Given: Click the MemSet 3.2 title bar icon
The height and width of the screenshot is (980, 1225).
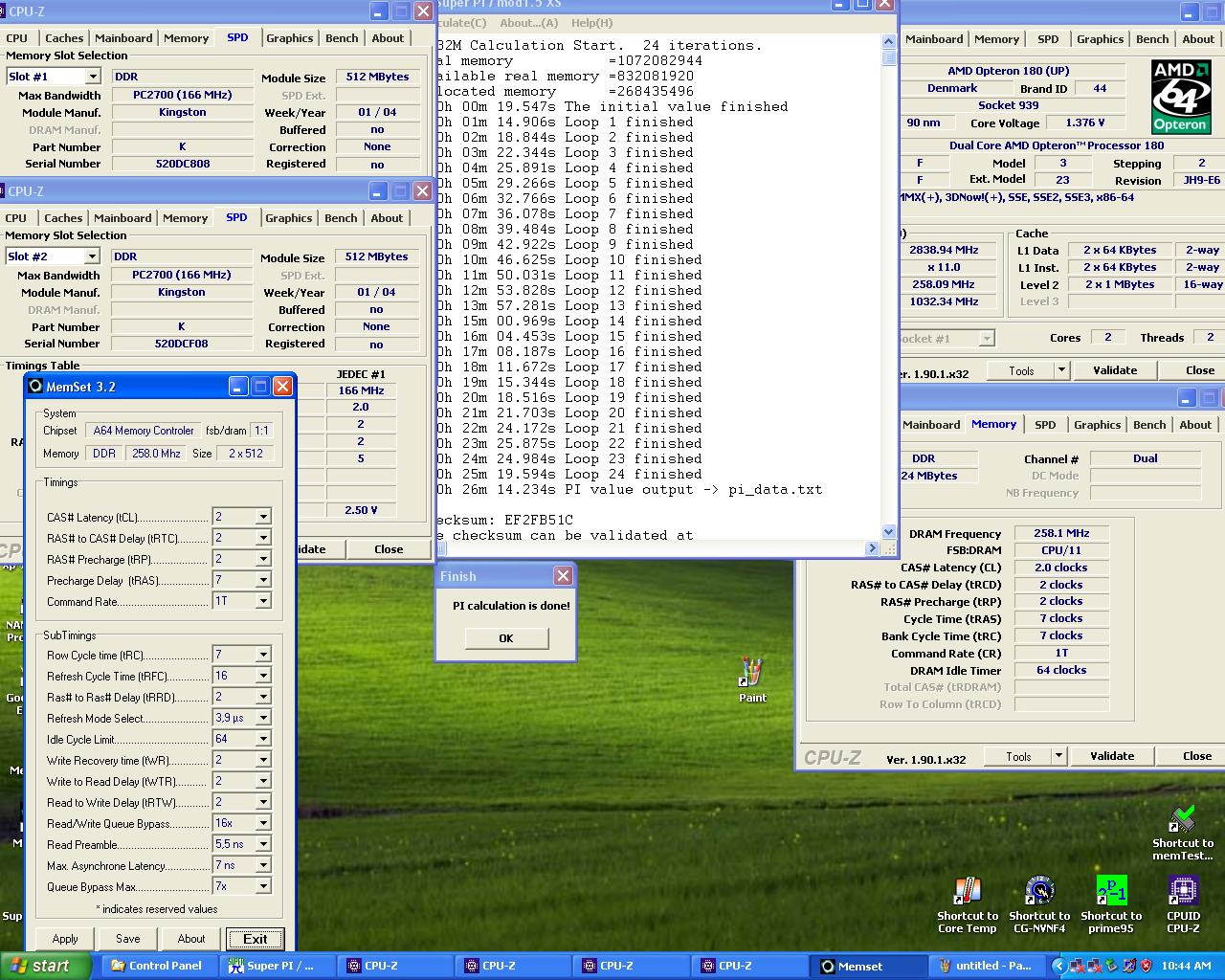Looking at the screenshot, I should pos(35,387).
